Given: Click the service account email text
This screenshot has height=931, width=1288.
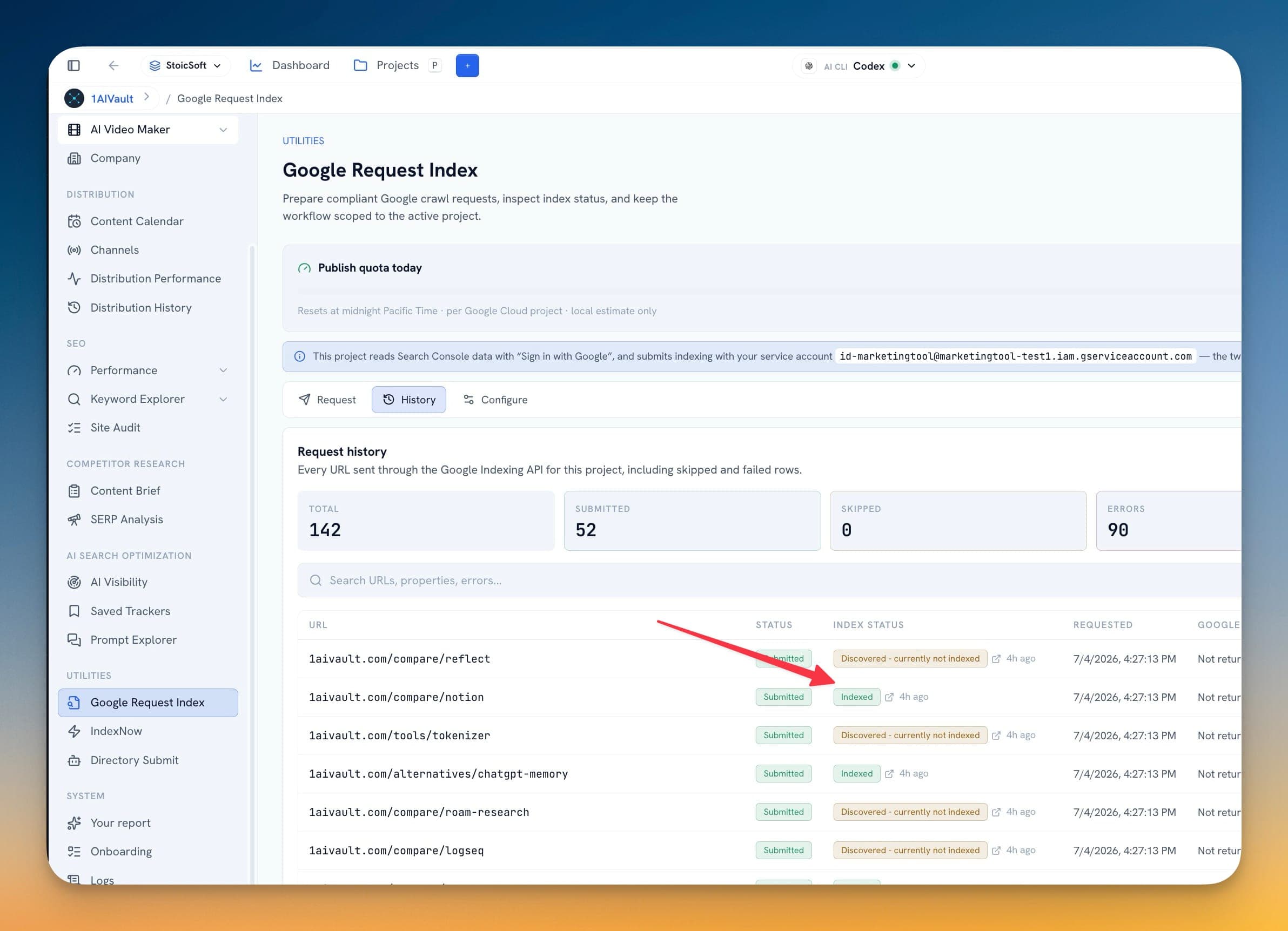Looking at the screenshot, I should (x=1015, y=356).
